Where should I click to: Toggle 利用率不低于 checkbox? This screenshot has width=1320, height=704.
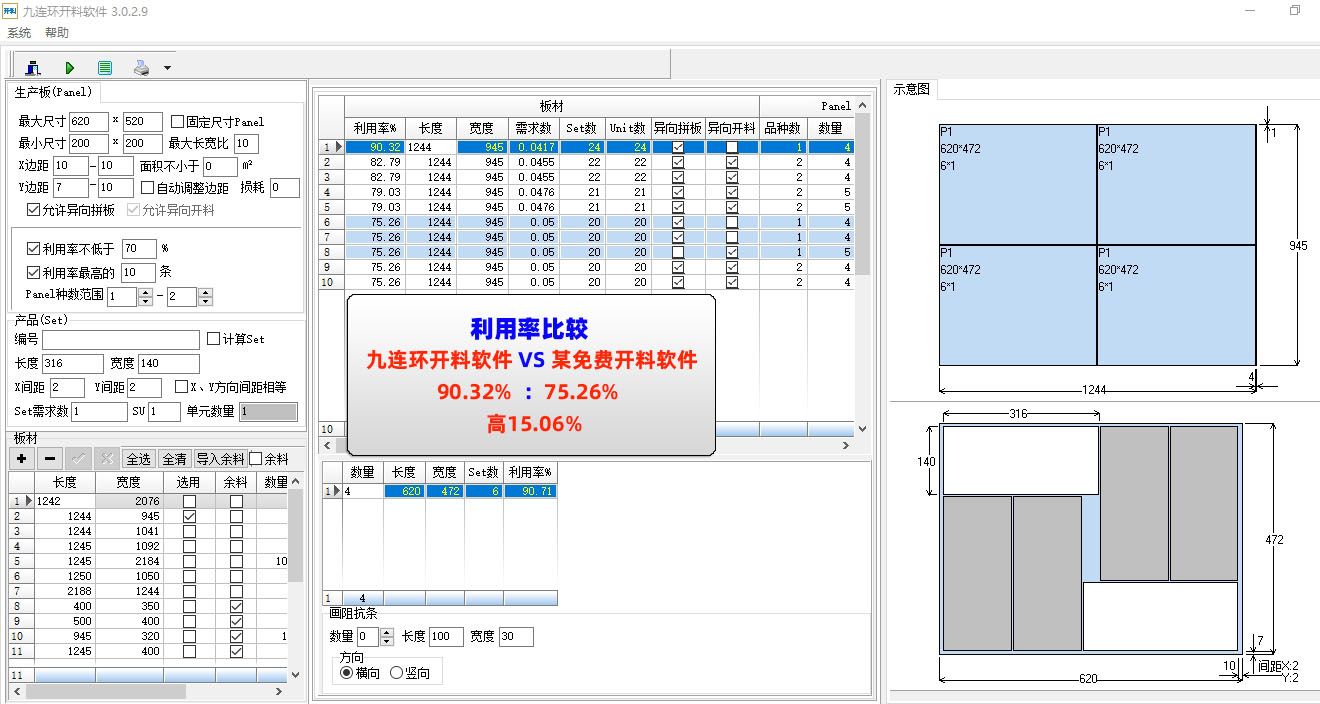click(x=34, y=248)
